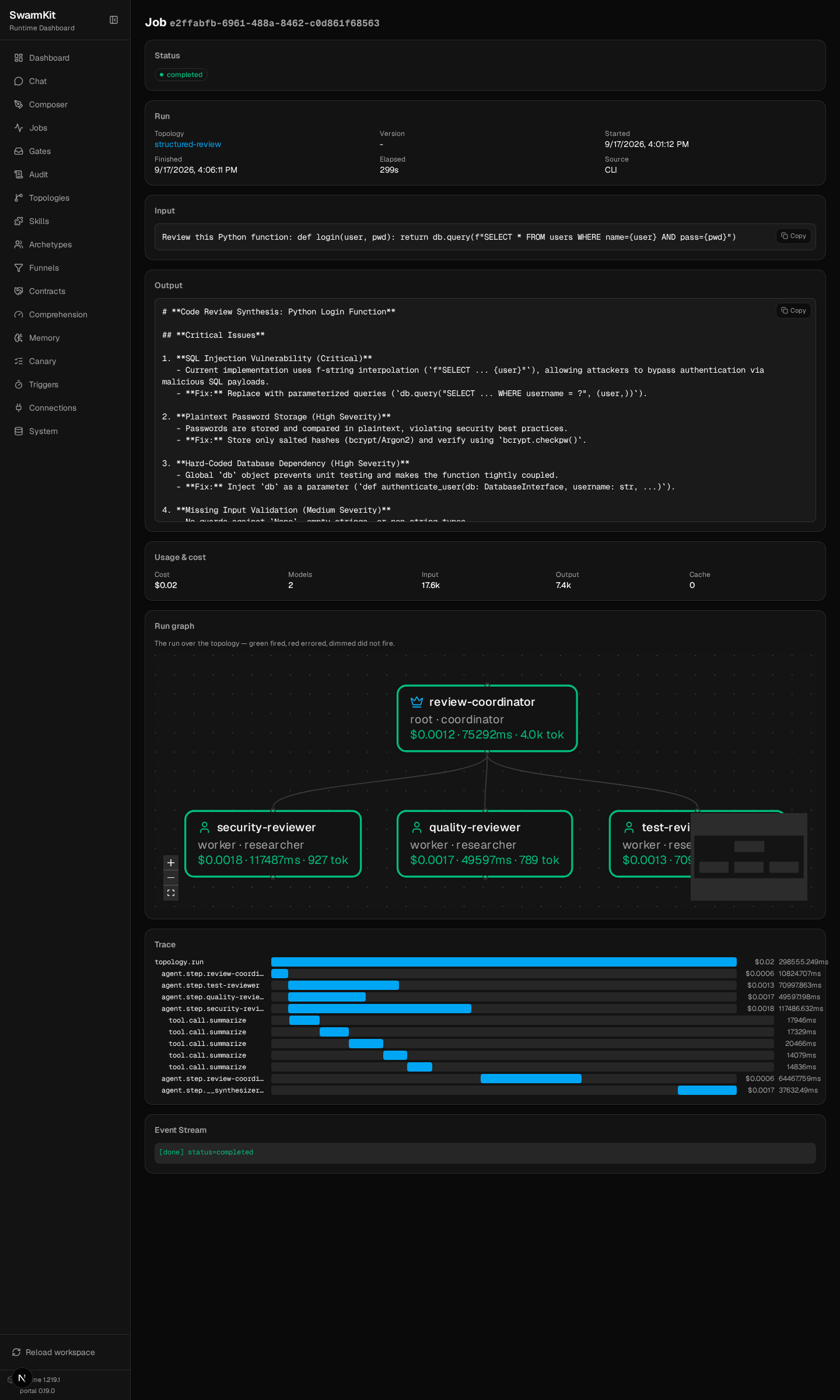The width and height of the screenshot is (840, 1400).
Task: Zoom in on the run graph
Action: [171, 863]
